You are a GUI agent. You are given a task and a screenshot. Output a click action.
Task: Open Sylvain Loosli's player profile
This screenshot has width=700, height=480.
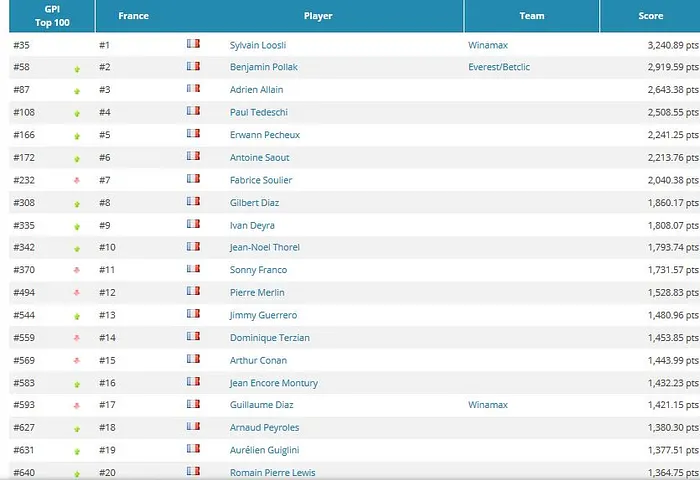258,45
